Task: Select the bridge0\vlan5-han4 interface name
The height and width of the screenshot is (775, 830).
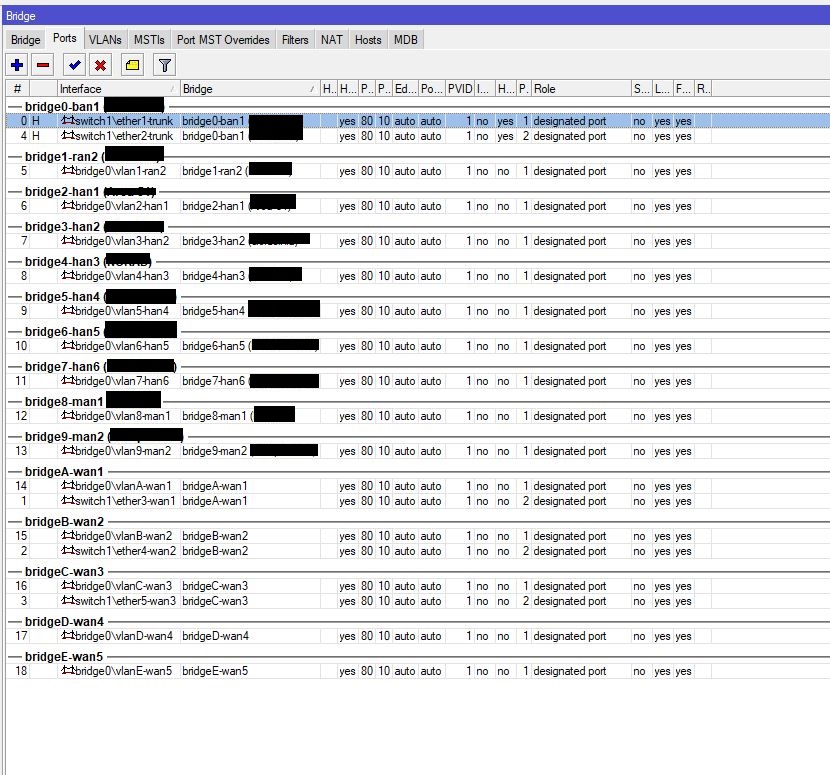Action: [x=122, y=311]
